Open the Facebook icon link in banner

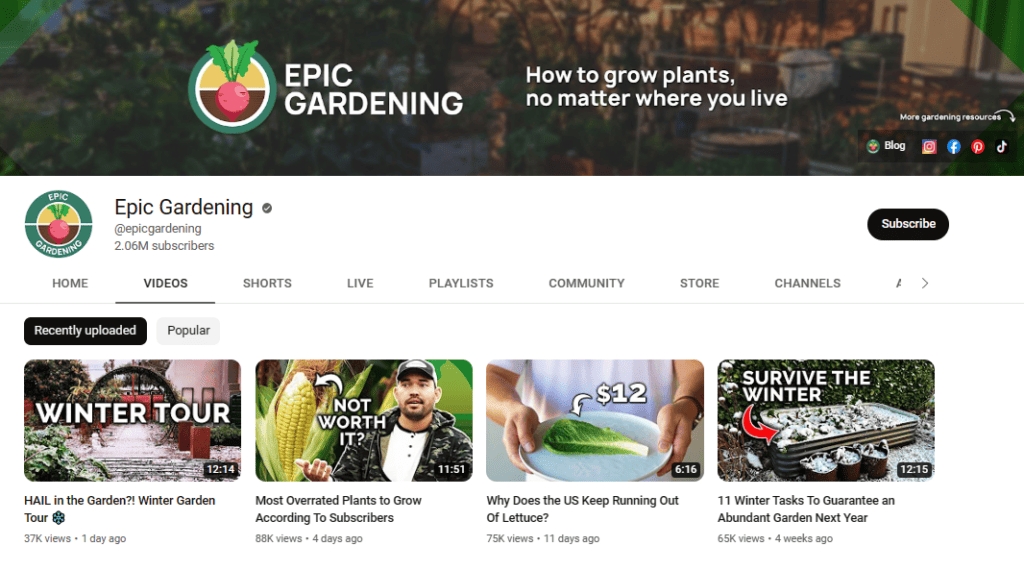953,146
